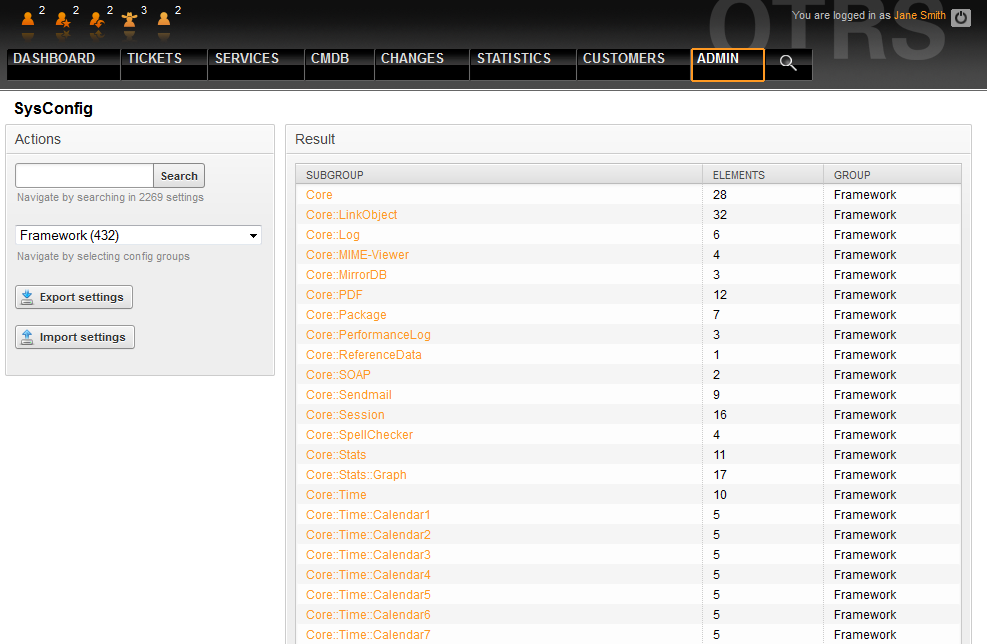Click inside the settings search field
This screenshot has width=987, height=644.
(x=83, y=175)
